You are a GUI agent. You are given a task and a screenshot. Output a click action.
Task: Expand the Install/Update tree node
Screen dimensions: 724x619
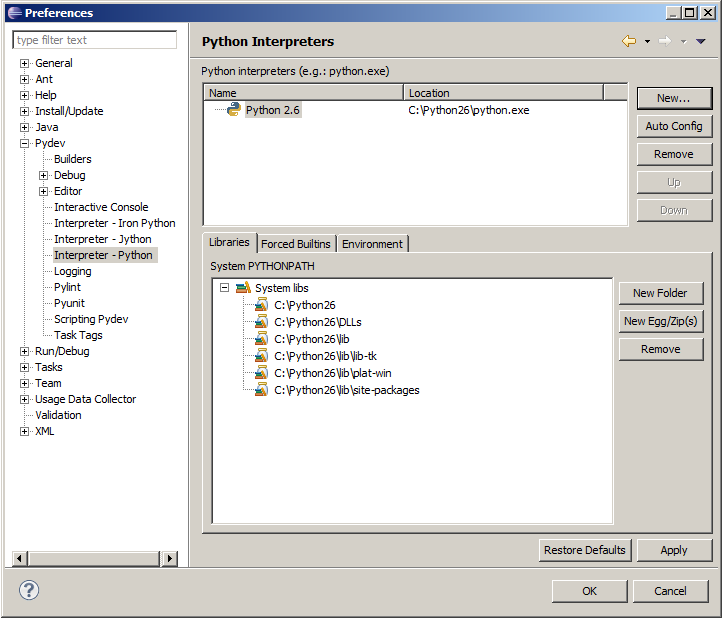[24, 111]
